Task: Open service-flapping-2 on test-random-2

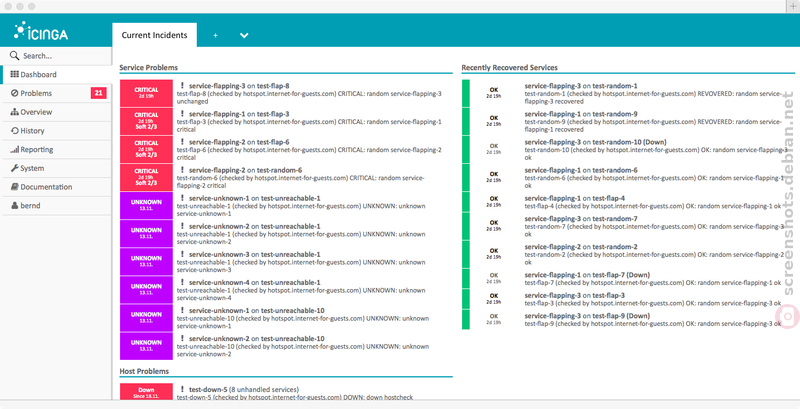Action: coord(581,246)
